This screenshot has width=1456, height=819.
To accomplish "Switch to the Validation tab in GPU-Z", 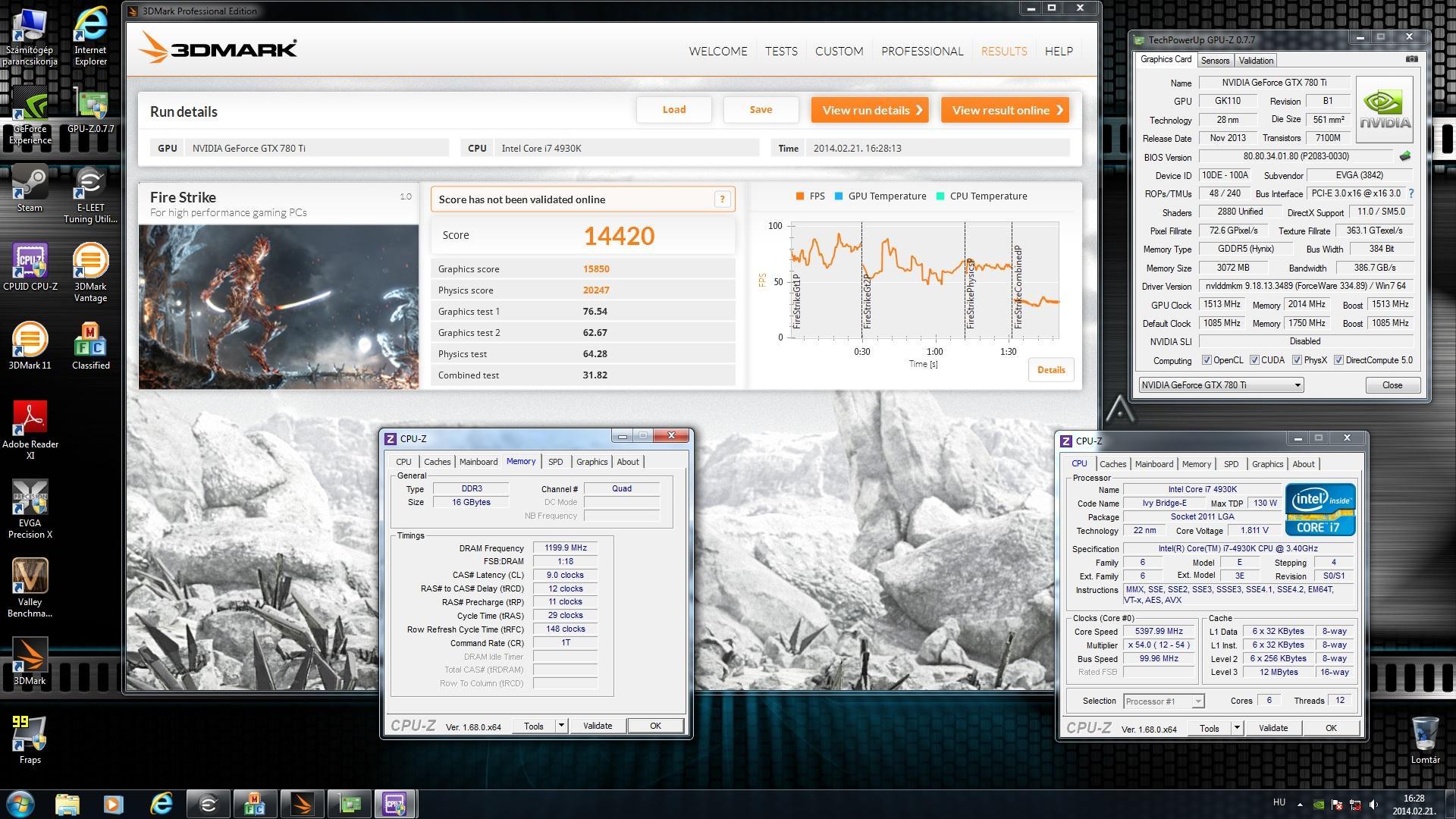I will 1256,61.
